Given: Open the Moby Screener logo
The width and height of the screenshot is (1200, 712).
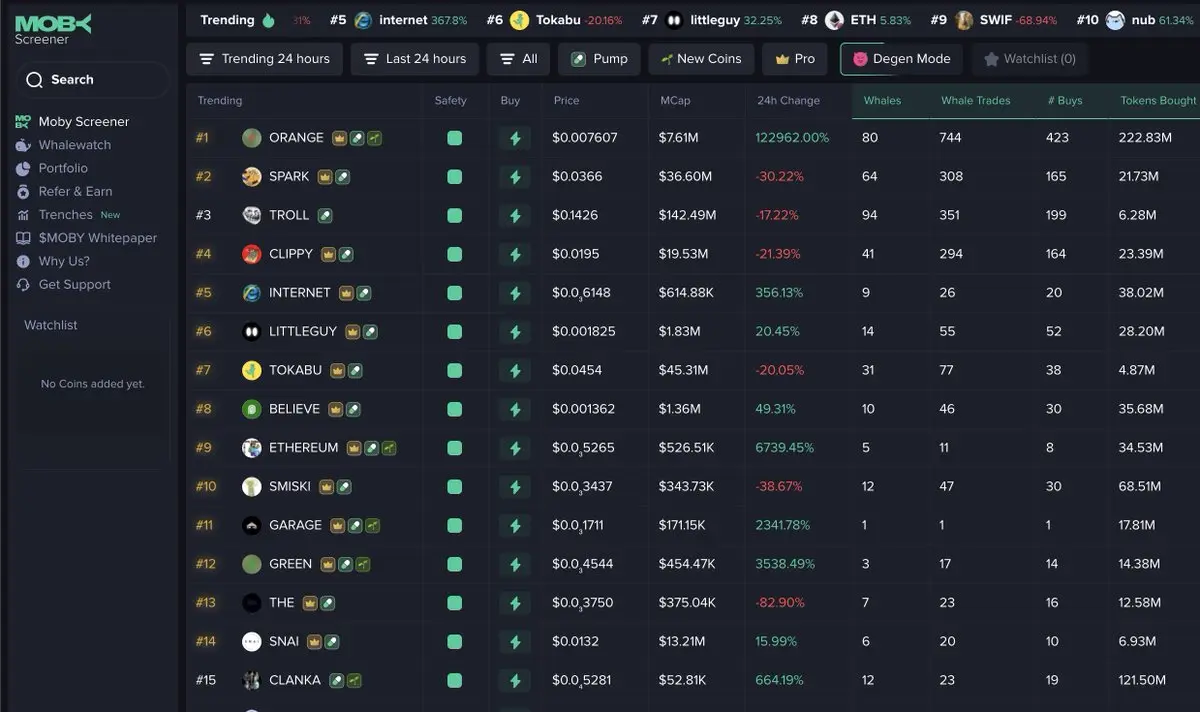Looking at the screenshot, I should 52,29.
